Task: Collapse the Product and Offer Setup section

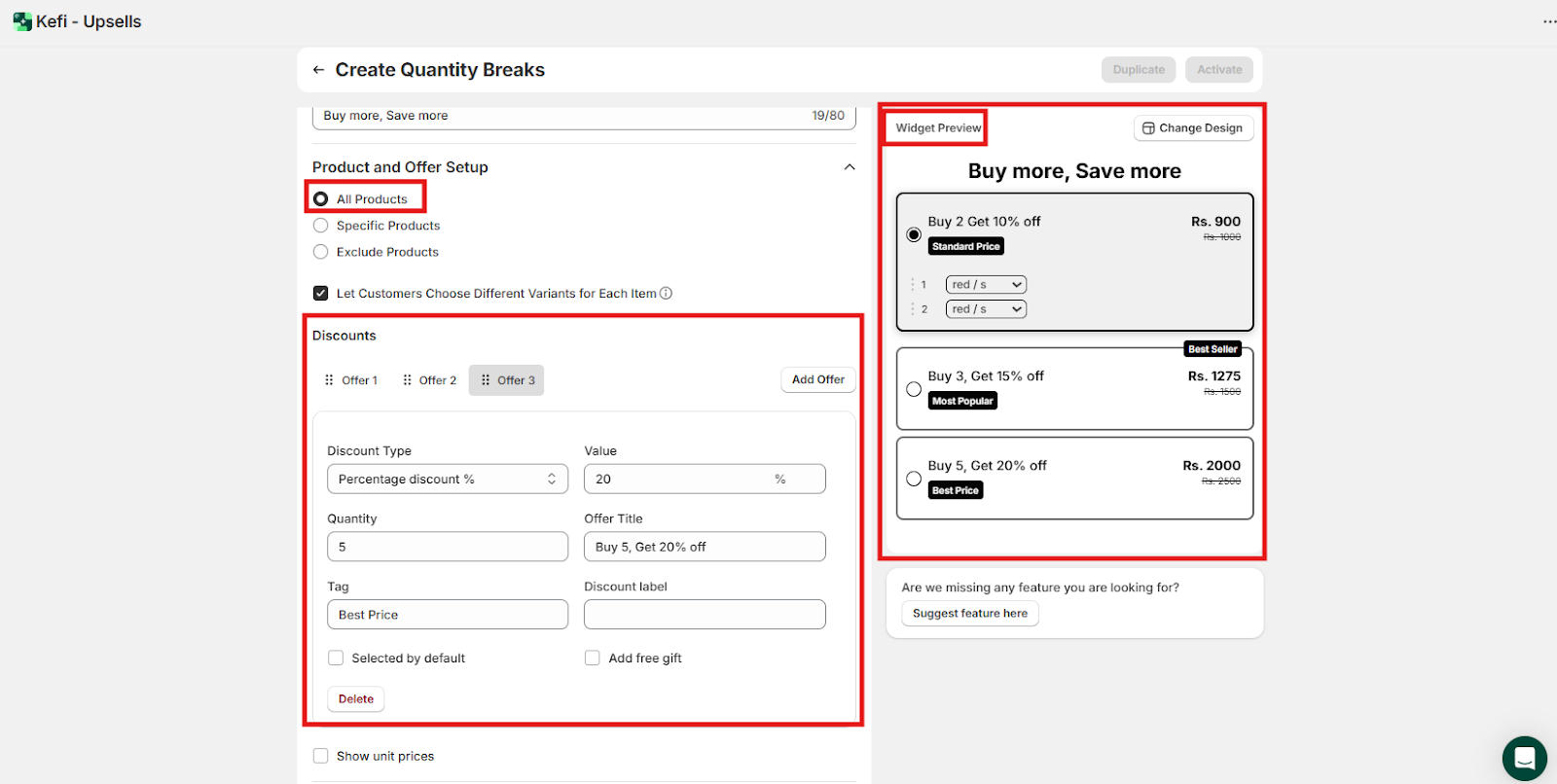Action: [850, 167]
